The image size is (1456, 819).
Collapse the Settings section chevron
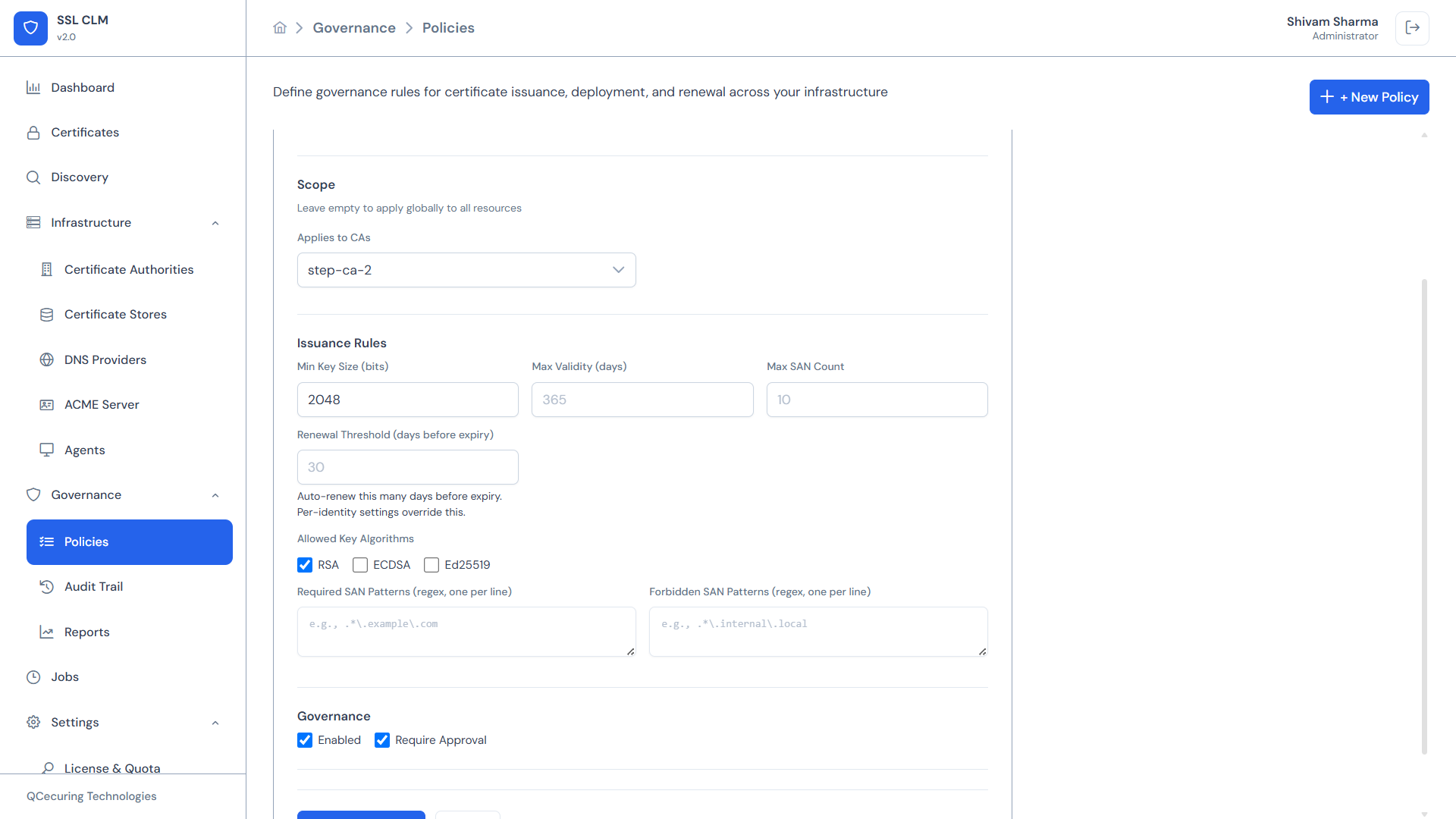(215, 723)
